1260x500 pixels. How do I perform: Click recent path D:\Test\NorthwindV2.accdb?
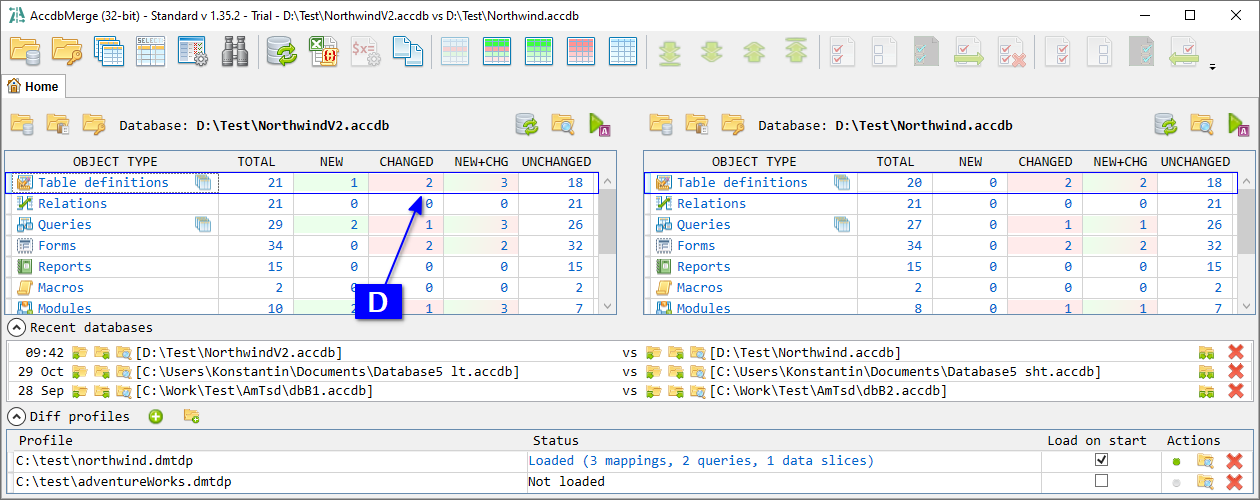click(x=239, y=352)
